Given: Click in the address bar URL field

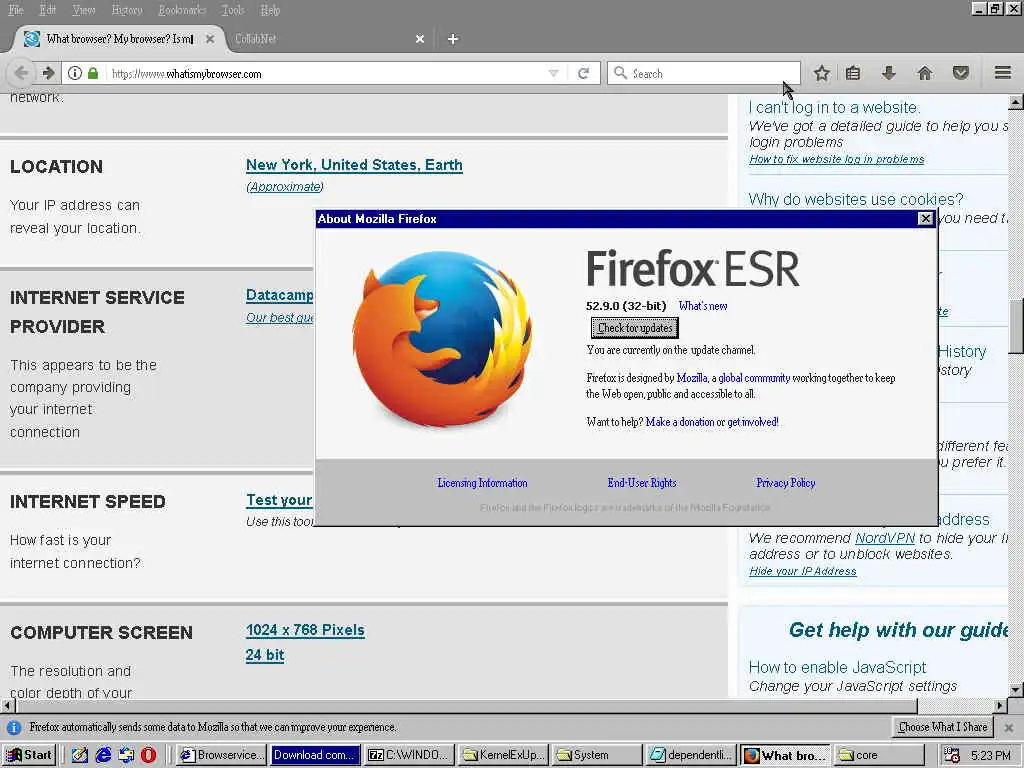Looking at the screenshot, I should coord(327,74).
